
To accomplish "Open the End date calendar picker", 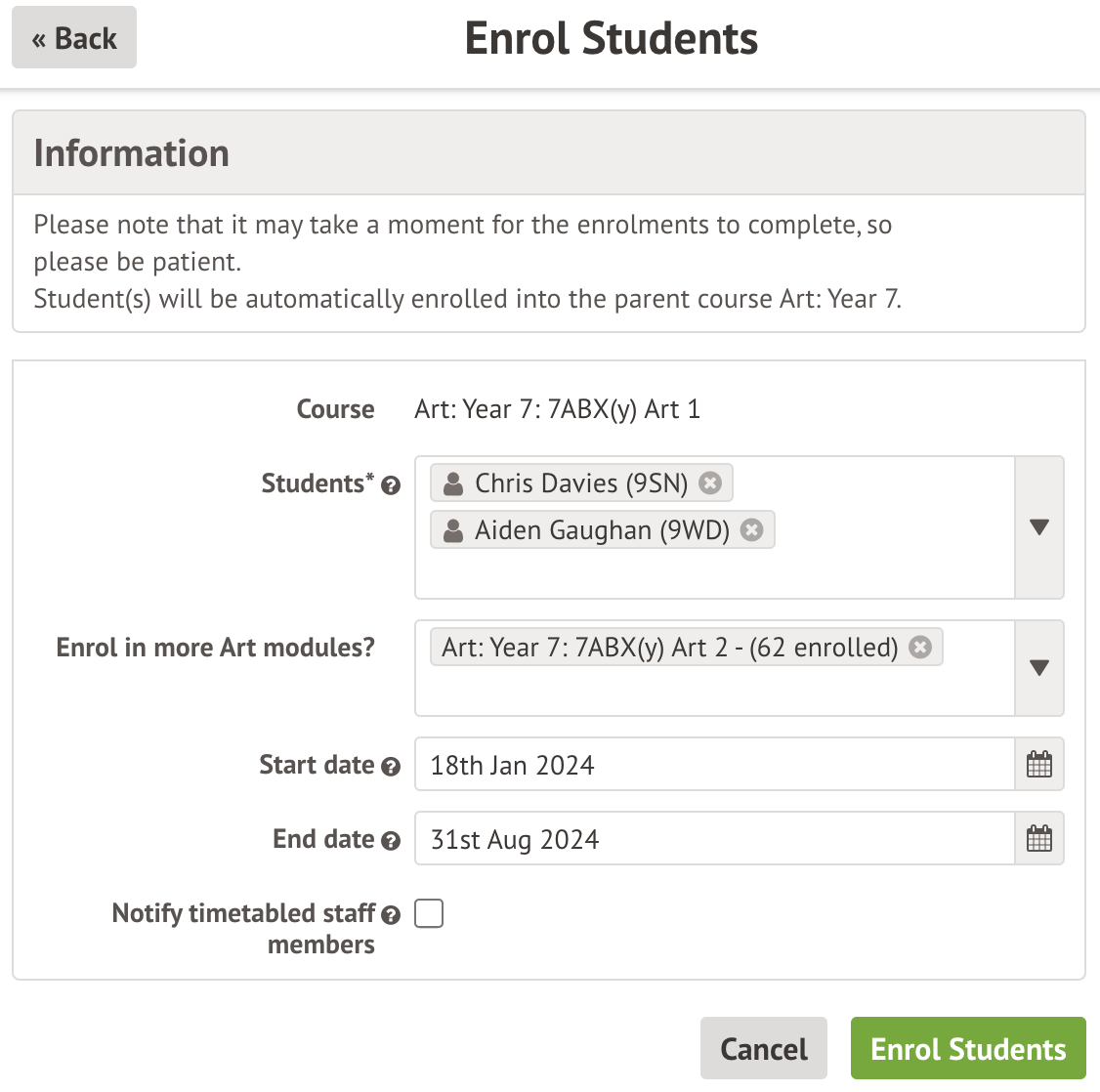I will coord(1039,839).
